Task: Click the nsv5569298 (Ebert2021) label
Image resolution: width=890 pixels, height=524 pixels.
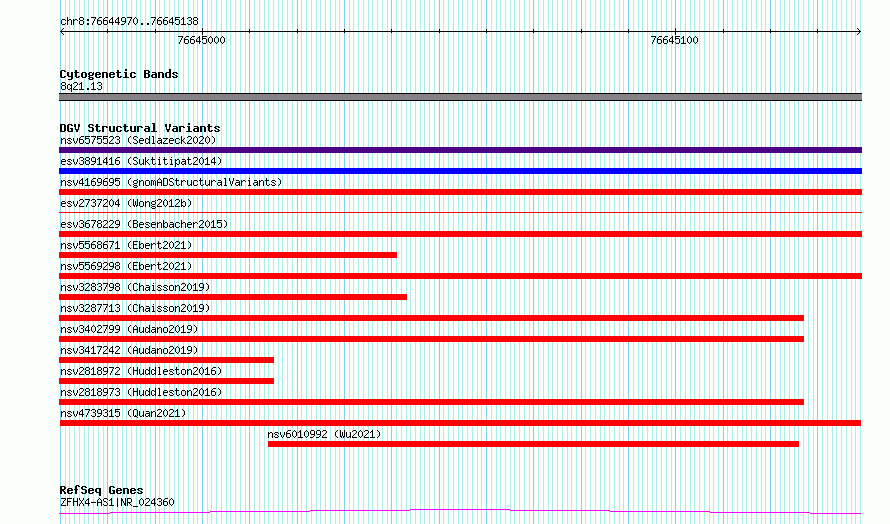Action: click(x=126, y=266)
